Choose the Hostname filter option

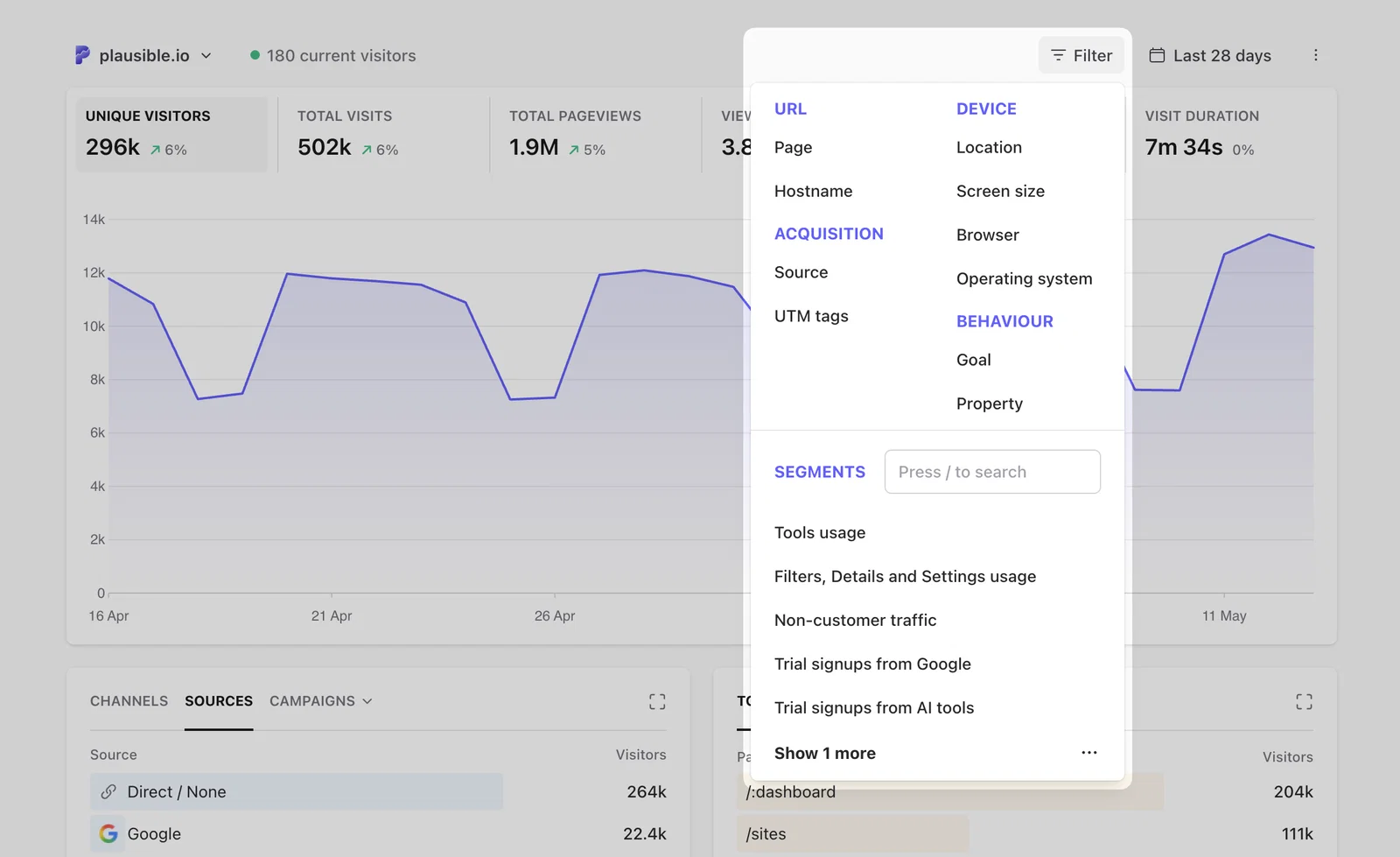(814, 191)
